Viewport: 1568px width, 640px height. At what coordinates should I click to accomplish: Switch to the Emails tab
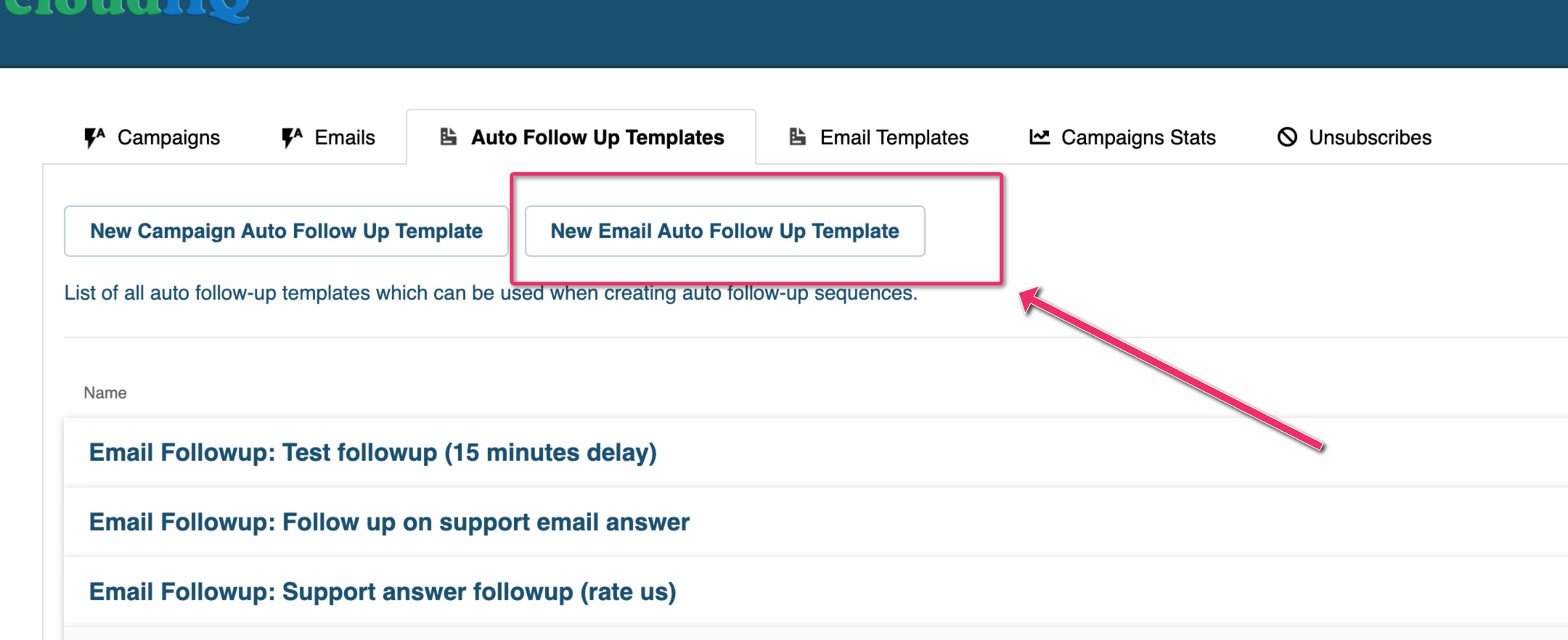(x=328, y=137)
